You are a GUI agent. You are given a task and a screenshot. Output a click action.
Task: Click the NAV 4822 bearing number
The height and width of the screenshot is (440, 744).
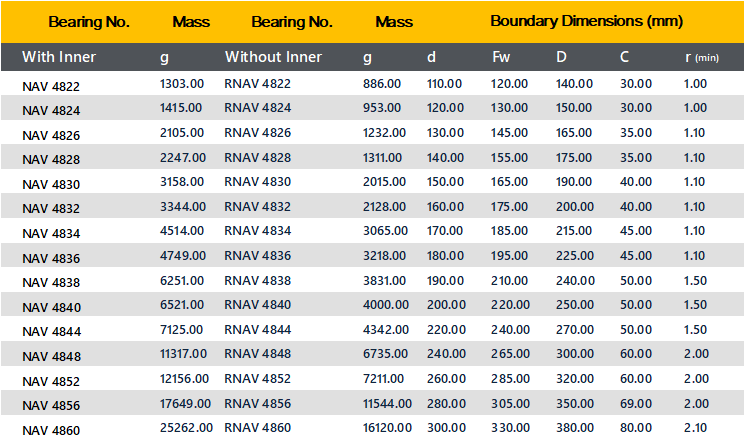click(51, 86)
